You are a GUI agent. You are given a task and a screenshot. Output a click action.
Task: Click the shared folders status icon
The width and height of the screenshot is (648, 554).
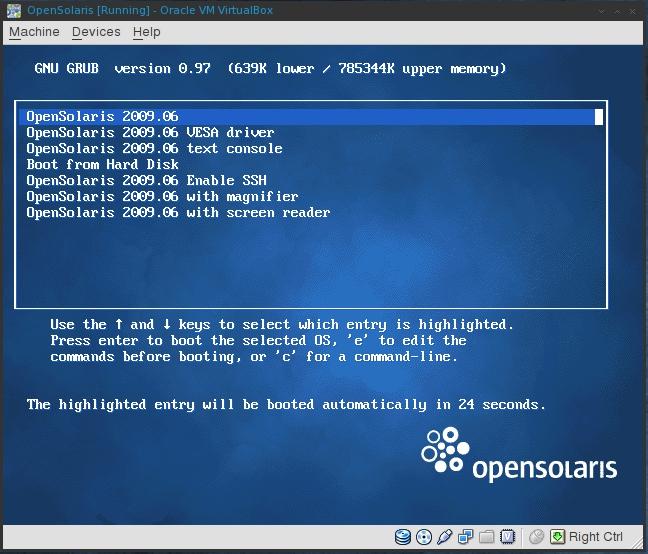tap(486, 537)
